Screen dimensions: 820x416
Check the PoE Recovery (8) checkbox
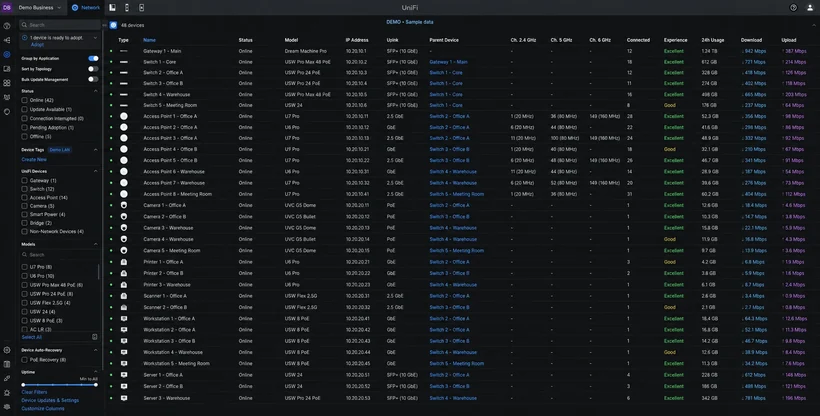pyautogui.click(x=25, y=359)
